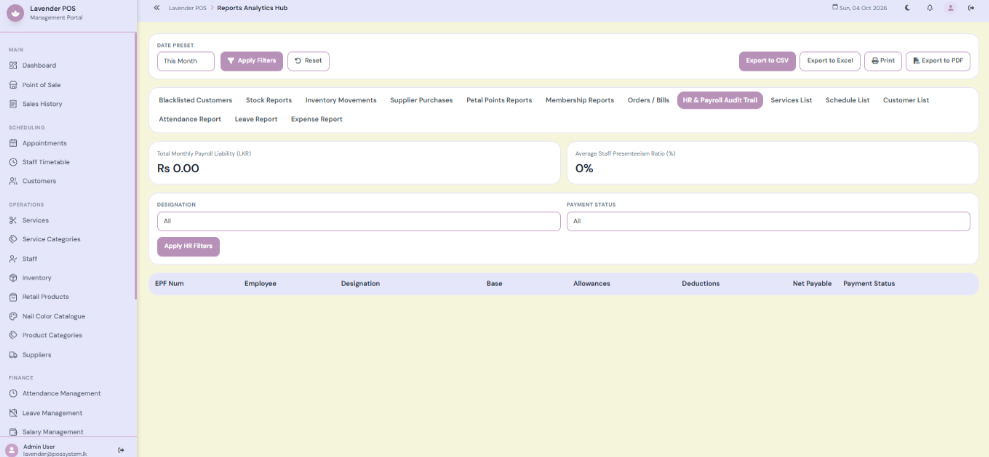Click the Reset button
Image resolution: width=989 pixels, height=457 pixels.
tap(308, 61)
